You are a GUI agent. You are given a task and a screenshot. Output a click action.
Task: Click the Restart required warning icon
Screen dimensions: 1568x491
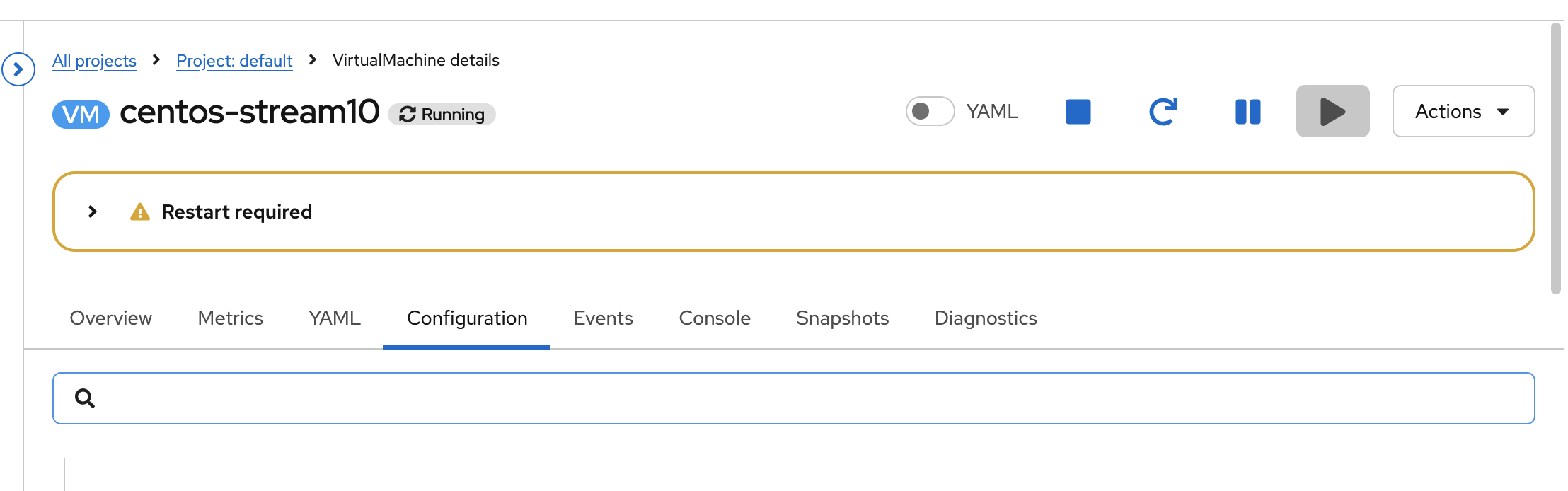coord(140,212)
